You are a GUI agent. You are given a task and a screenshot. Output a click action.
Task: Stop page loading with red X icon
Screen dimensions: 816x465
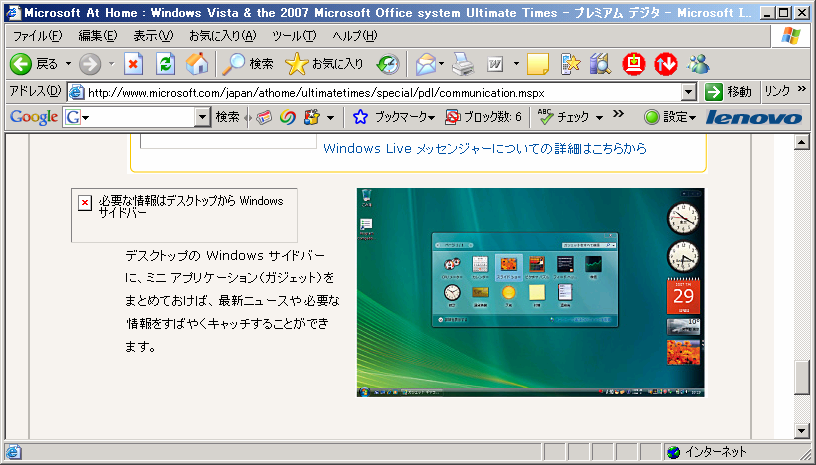[x=133, y=64]
